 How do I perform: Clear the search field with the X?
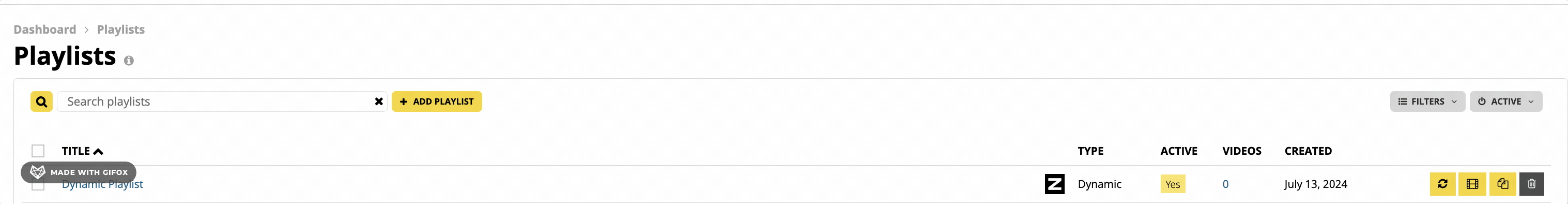click(x=379, y=101)
